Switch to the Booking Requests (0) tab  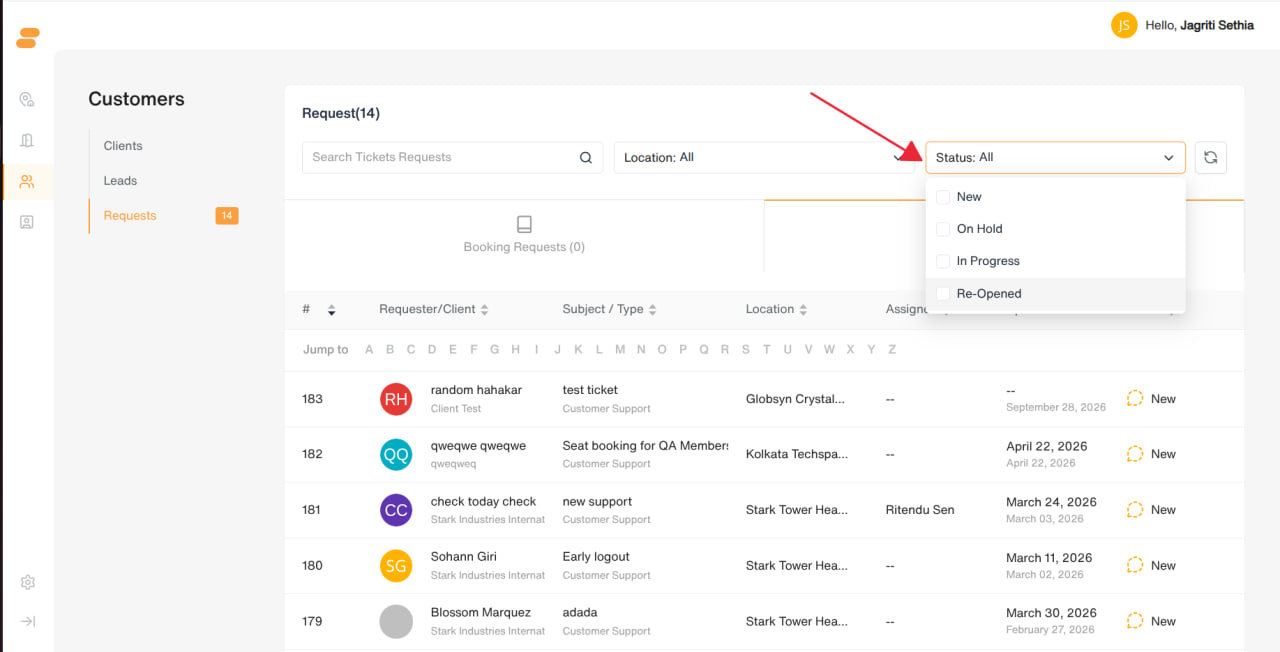point(524,235)
